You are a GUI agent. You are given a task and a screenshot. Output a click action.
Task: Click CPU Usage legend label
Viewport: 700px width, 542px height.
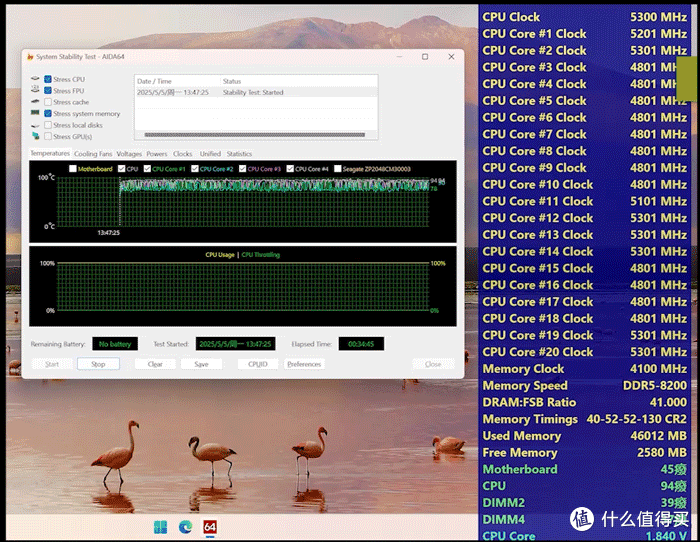220,254
